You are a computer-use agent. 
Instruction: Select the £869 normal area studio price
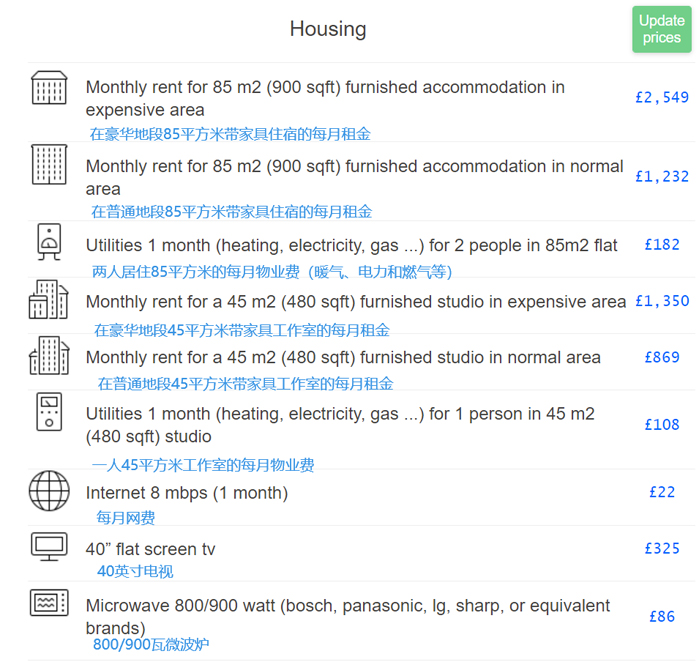pos(662,358)
